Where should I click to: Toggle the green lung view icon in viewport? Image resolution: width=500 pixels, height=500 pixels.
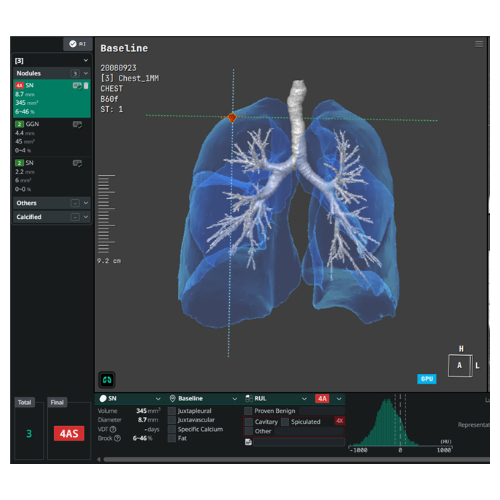[x=107, y=380]
